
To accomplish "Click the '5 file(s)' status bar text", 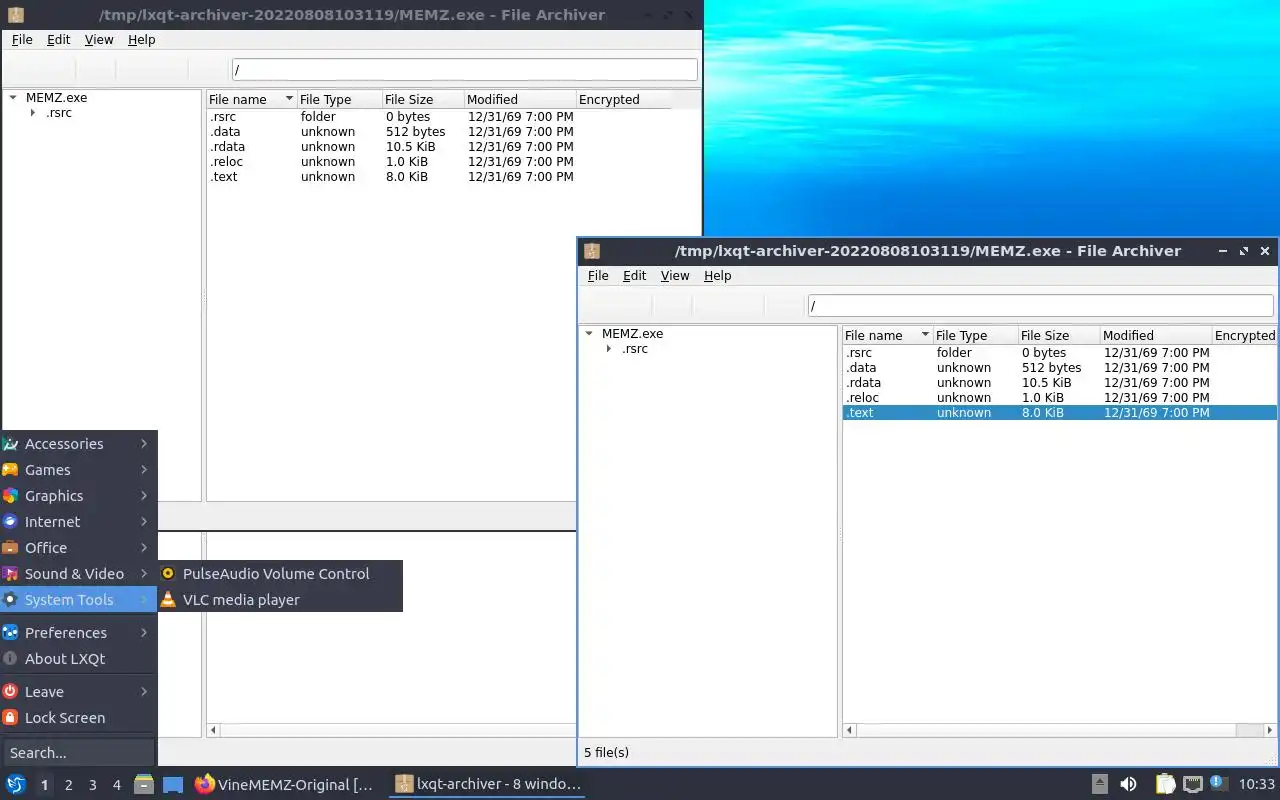I will pos(606,753).
